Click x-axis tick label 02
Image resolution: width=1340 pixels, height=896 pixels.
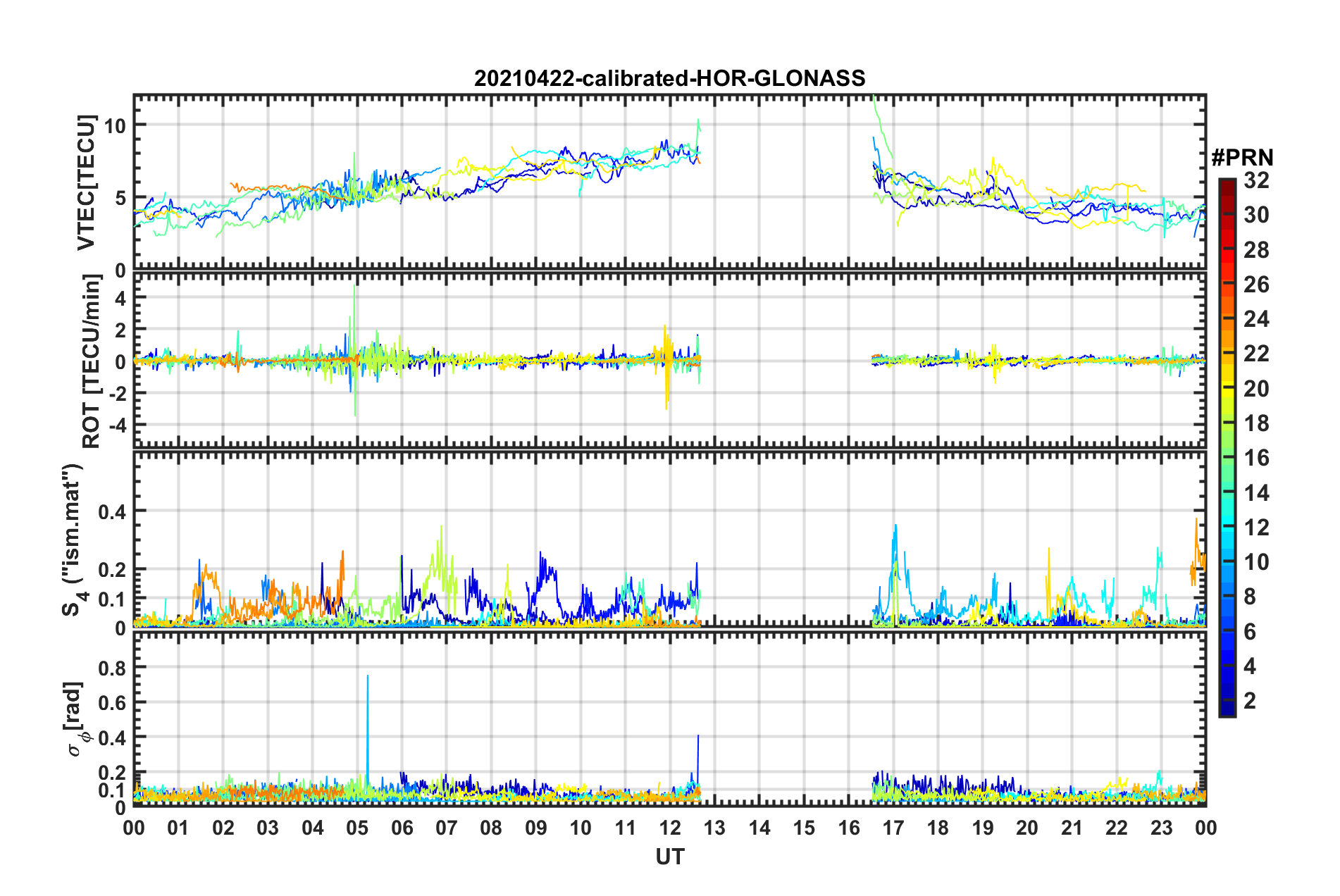tap(223, 828)
